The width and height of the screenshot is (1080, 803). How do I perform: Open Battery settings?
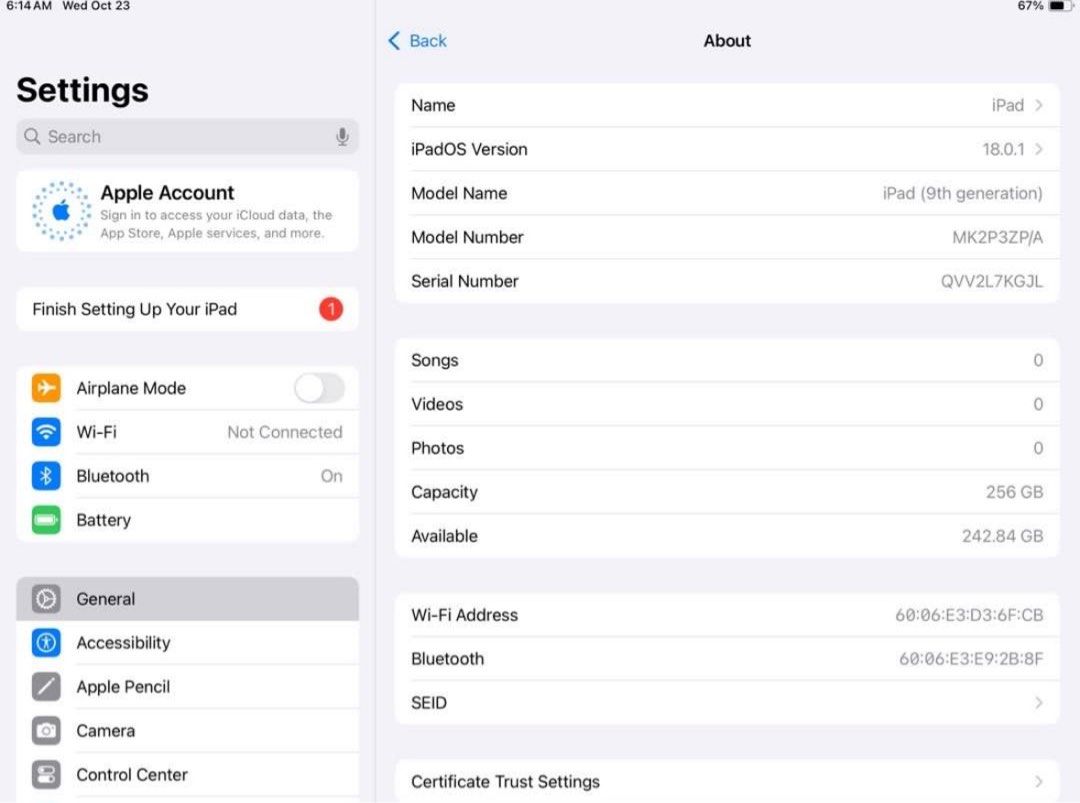pos(187,520)
